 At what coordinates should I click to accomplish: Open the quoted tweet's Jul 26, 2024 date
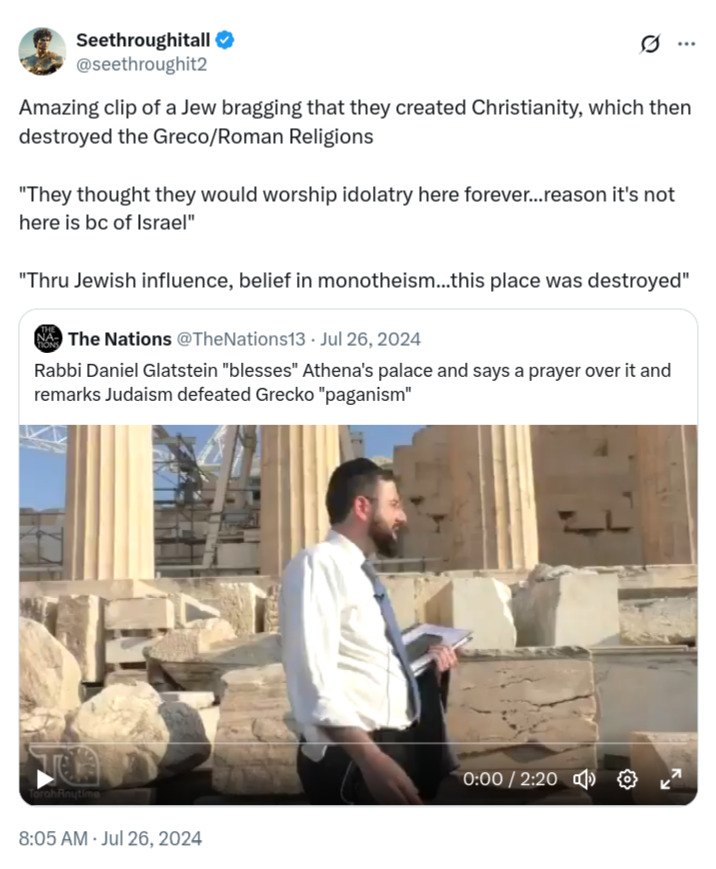coord(370,339)
